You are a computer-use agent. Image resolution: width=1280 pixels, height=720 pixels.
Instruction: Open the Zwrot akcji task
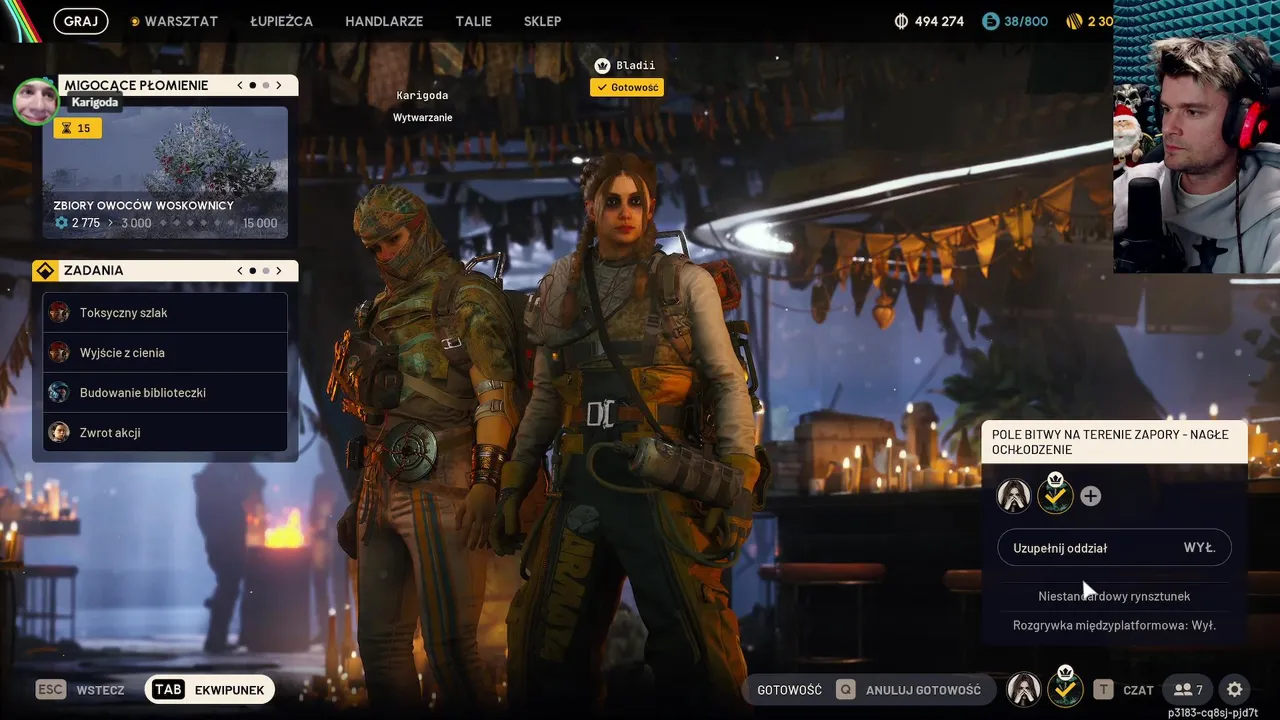pyautogui.click(x=165, y=433)
